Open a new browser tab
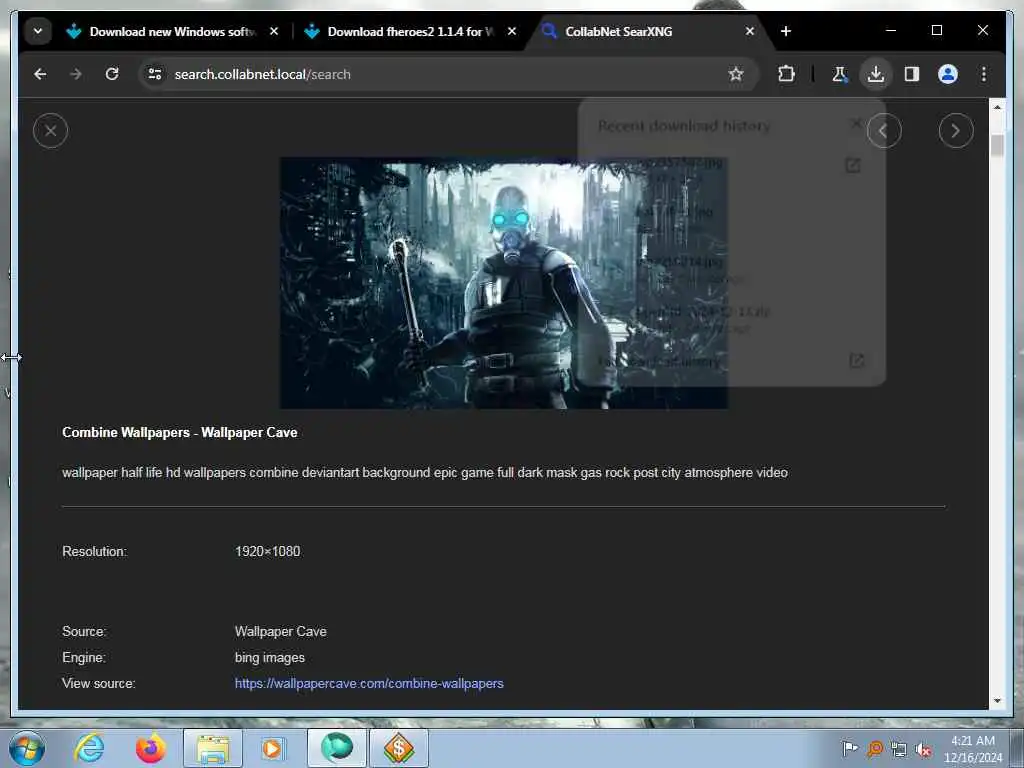This screenshot has width=1024, height=768. [786, 31]
